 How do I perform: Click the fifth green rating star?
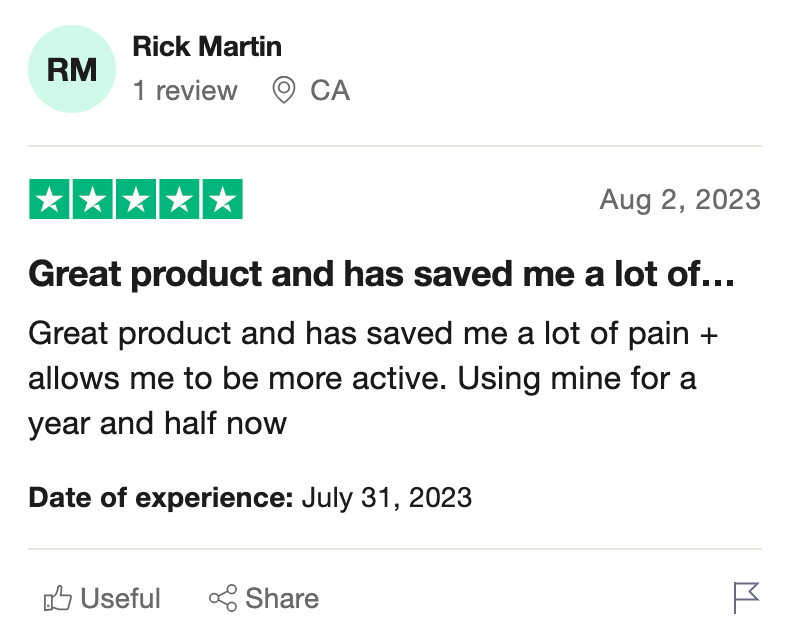[x=222, y=200]
